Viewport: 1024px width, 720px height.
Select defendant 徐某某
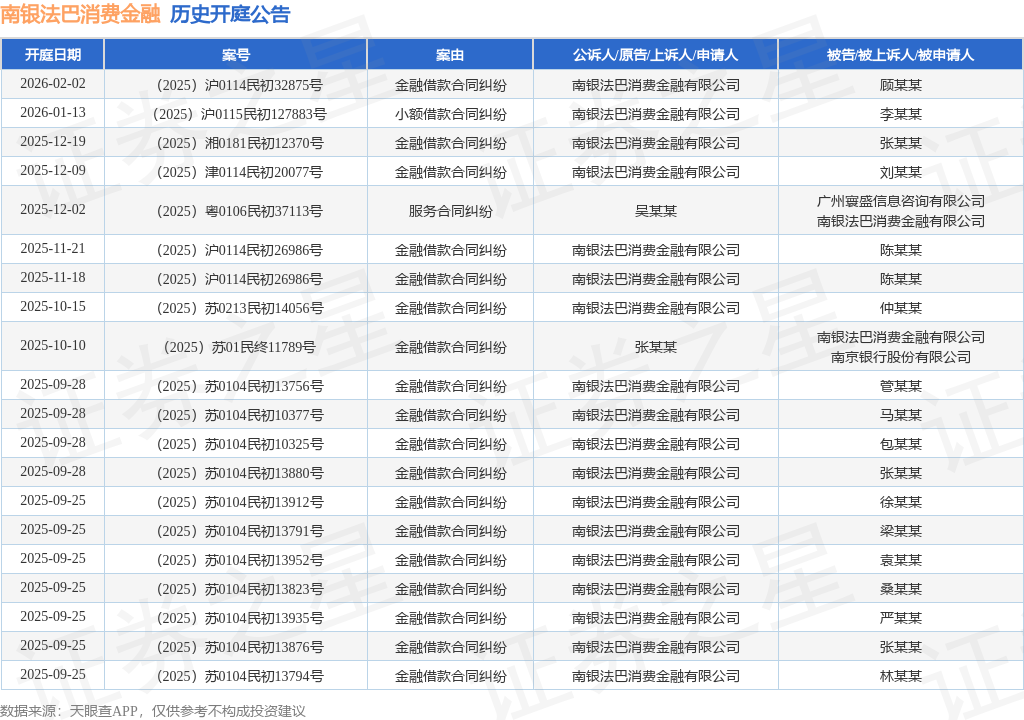pos(901,502)
